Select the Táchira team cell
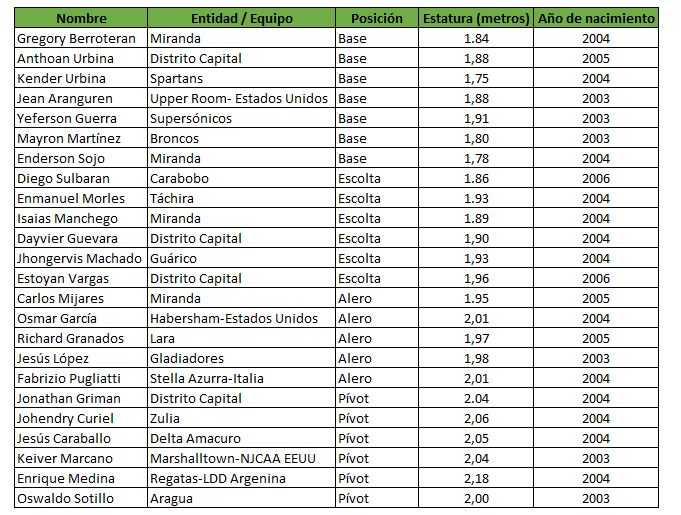 pos(241,198)
